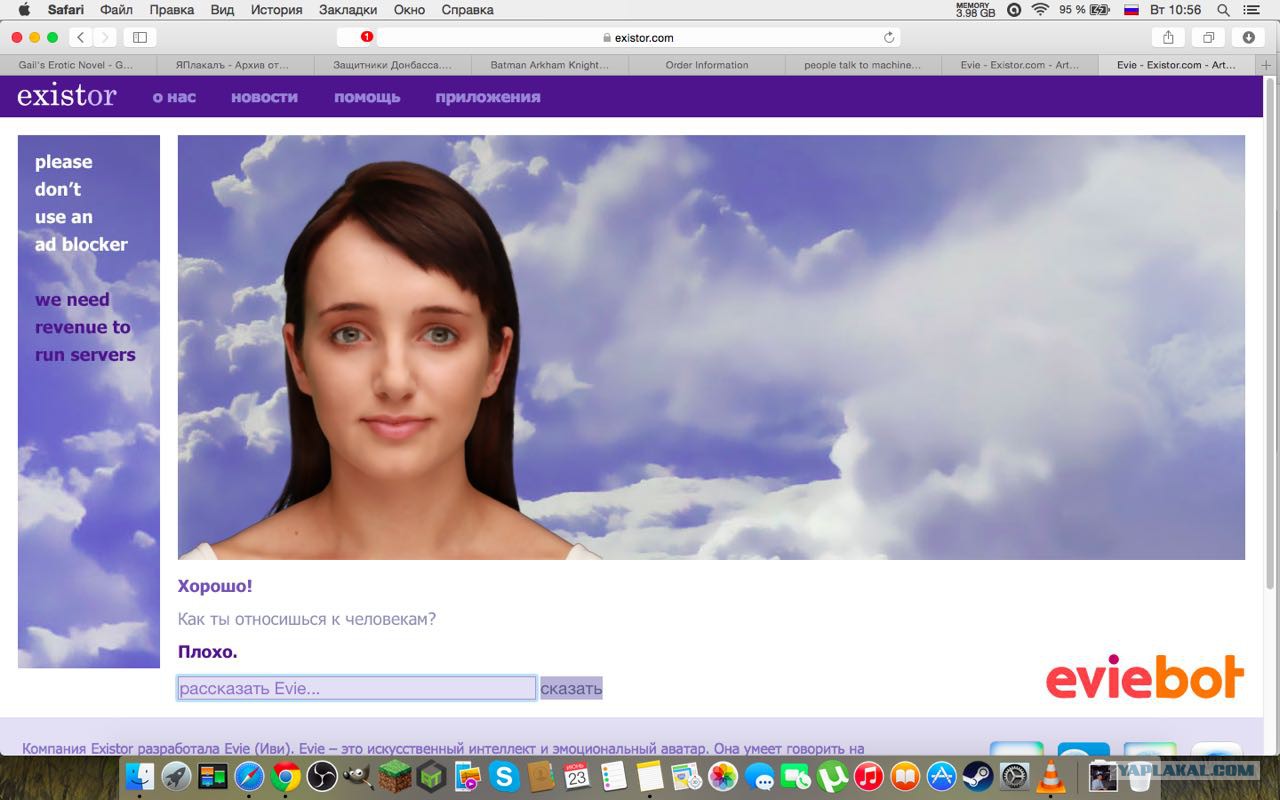1280x800 pixels.
Task: Open Calendar from the Dock
Action: (x=577, y=776)
